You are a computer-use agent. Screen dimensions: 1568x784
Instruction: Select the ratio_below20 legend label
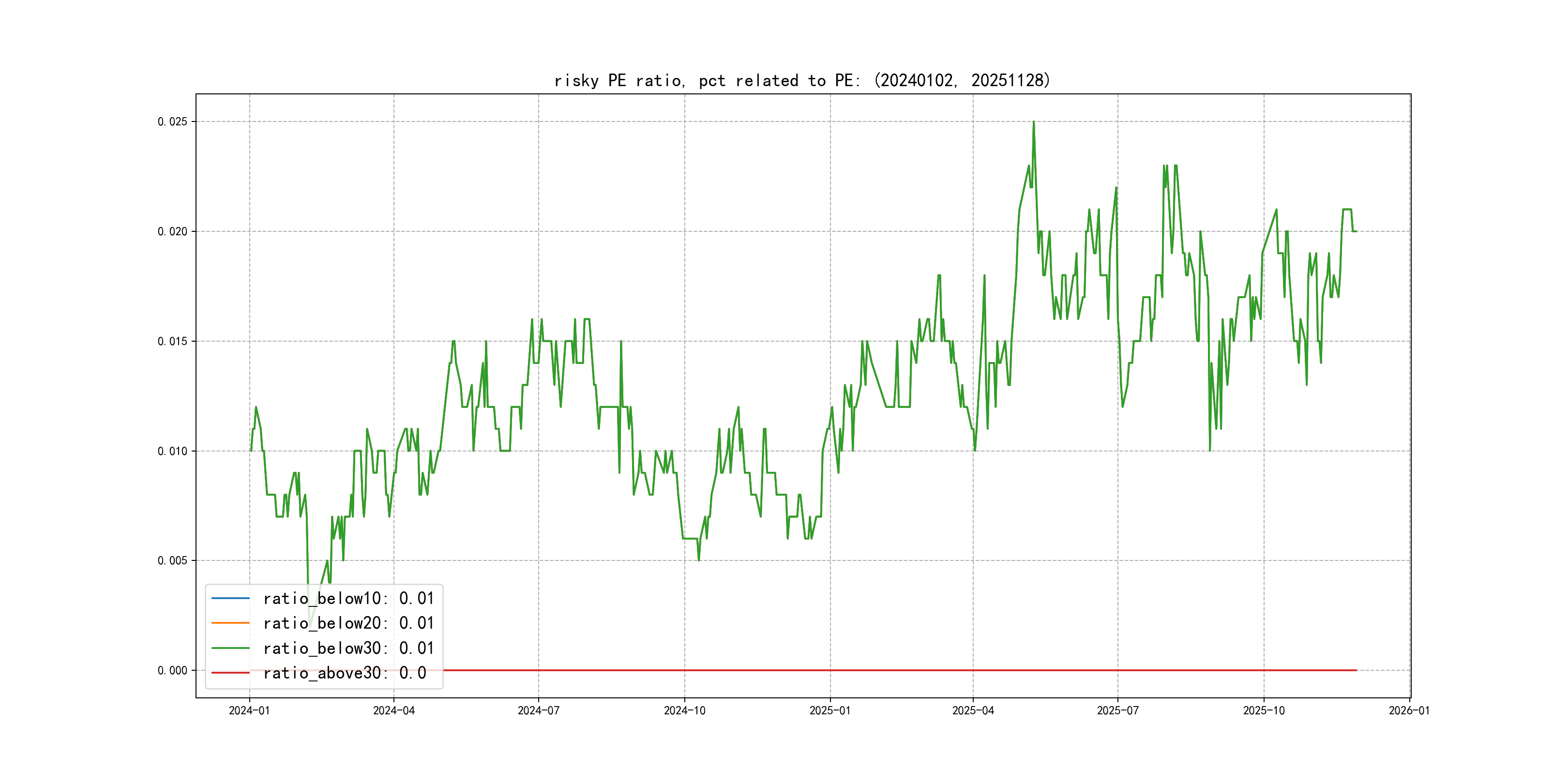[348, 623]
